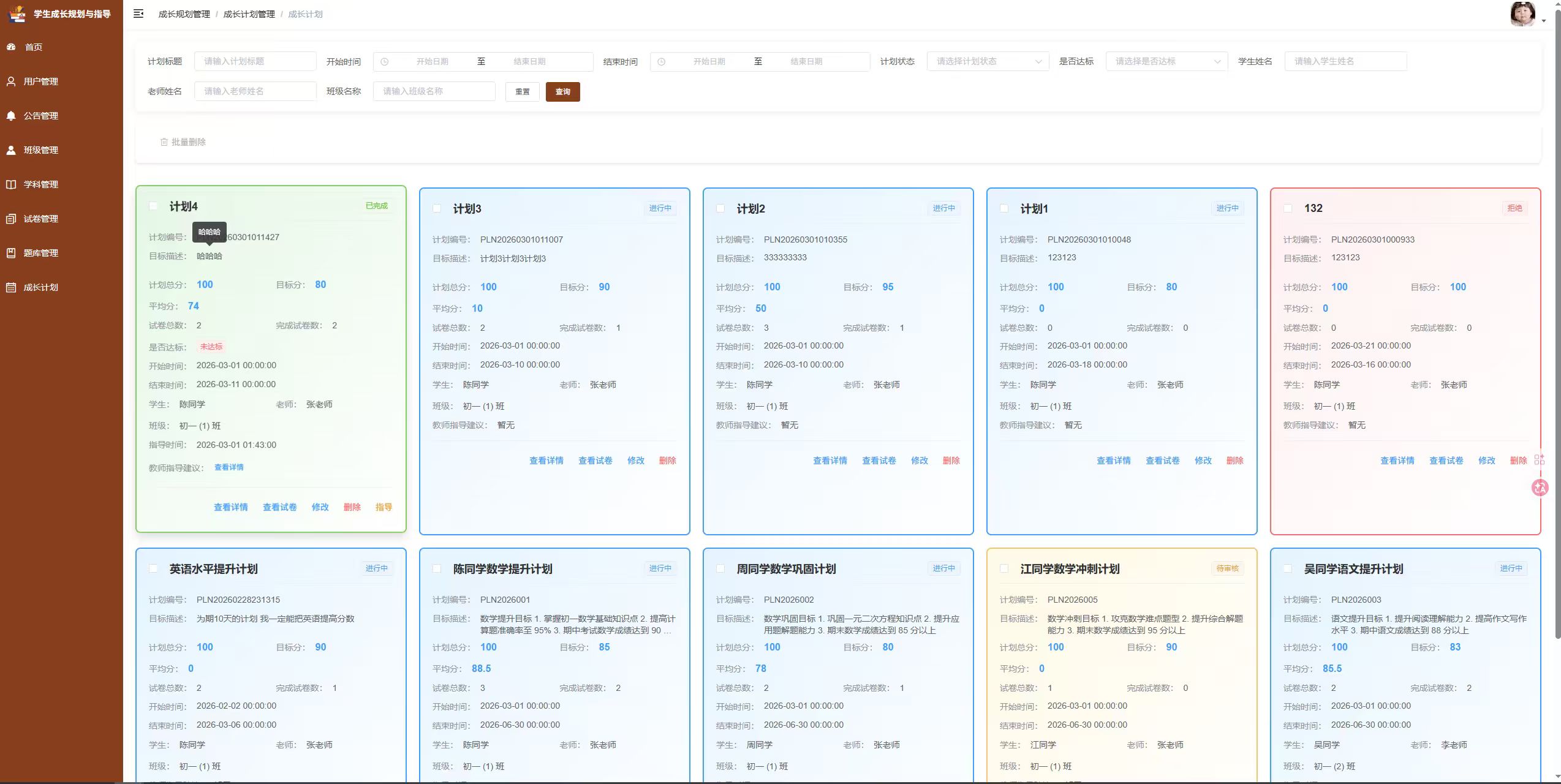This screenshot has width=1561, height=784.
Task: Click the 用户管理 person icon
Action: click(x=11, y=81)
